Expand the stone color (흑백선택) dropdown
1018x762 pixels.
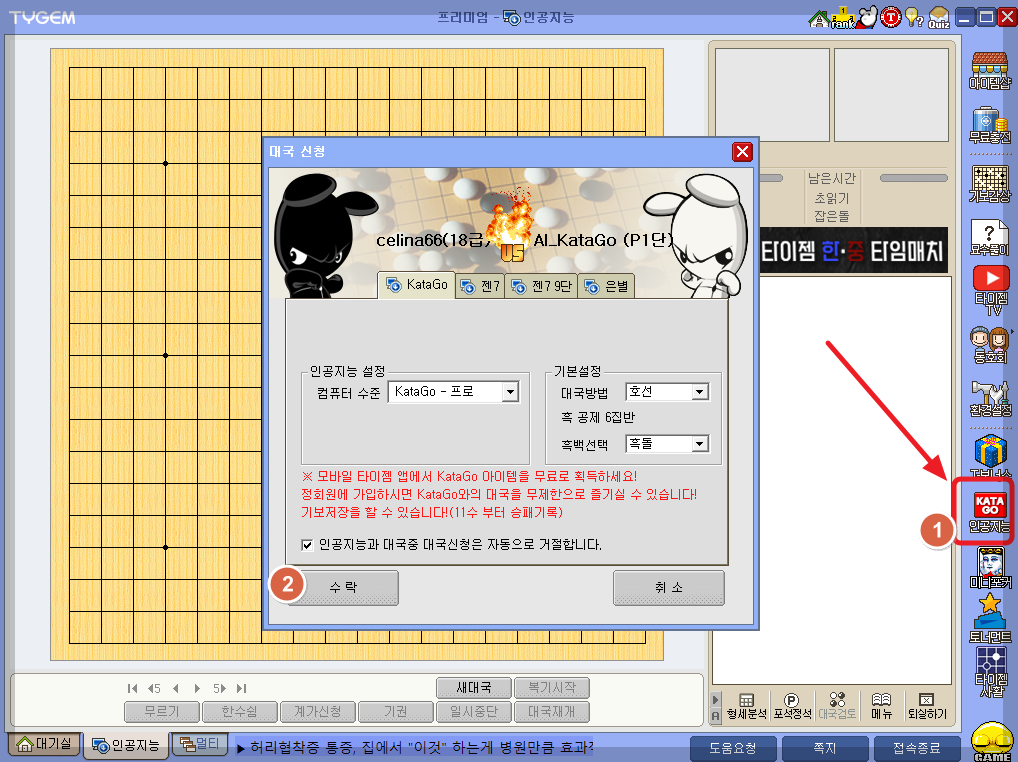[x=699, y=443]
